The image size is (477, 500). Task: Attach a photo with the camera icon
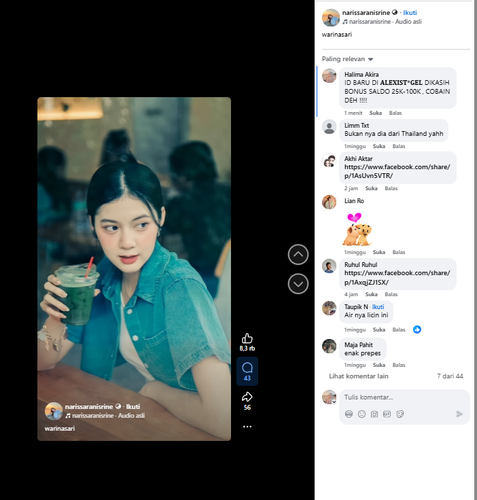click(x=374, y=414)
